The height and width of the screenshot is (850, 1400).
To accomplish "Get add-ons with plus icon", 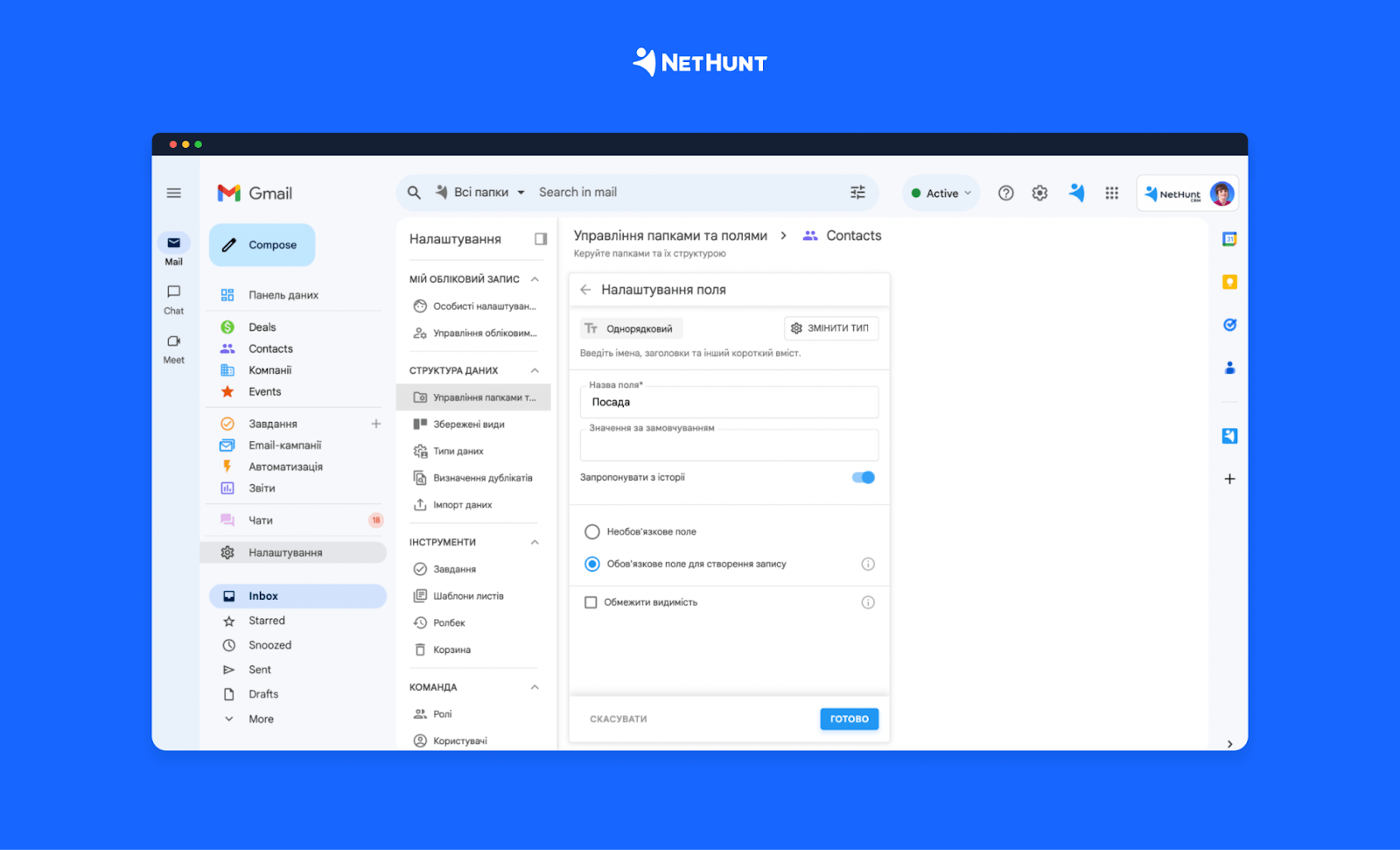I will (1229, 479).
